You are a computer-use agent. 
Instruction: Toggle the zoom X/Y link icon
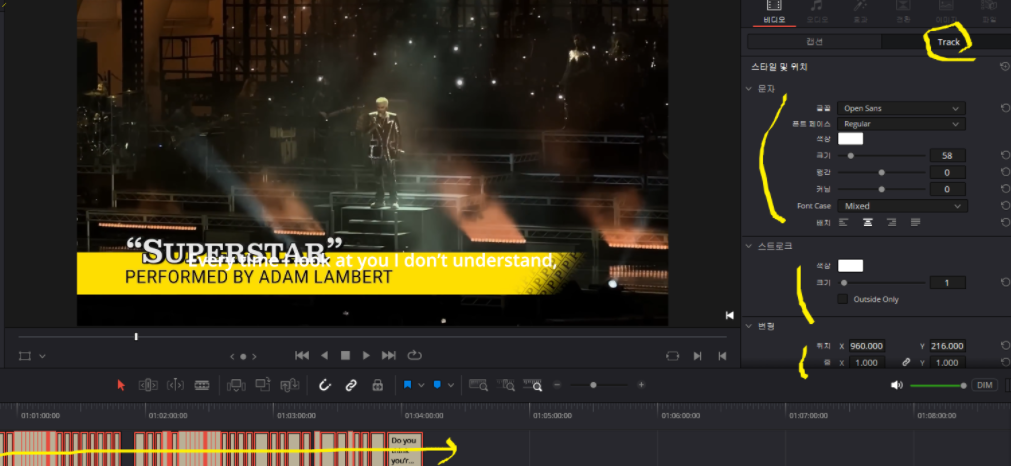(x=906, y=362)
